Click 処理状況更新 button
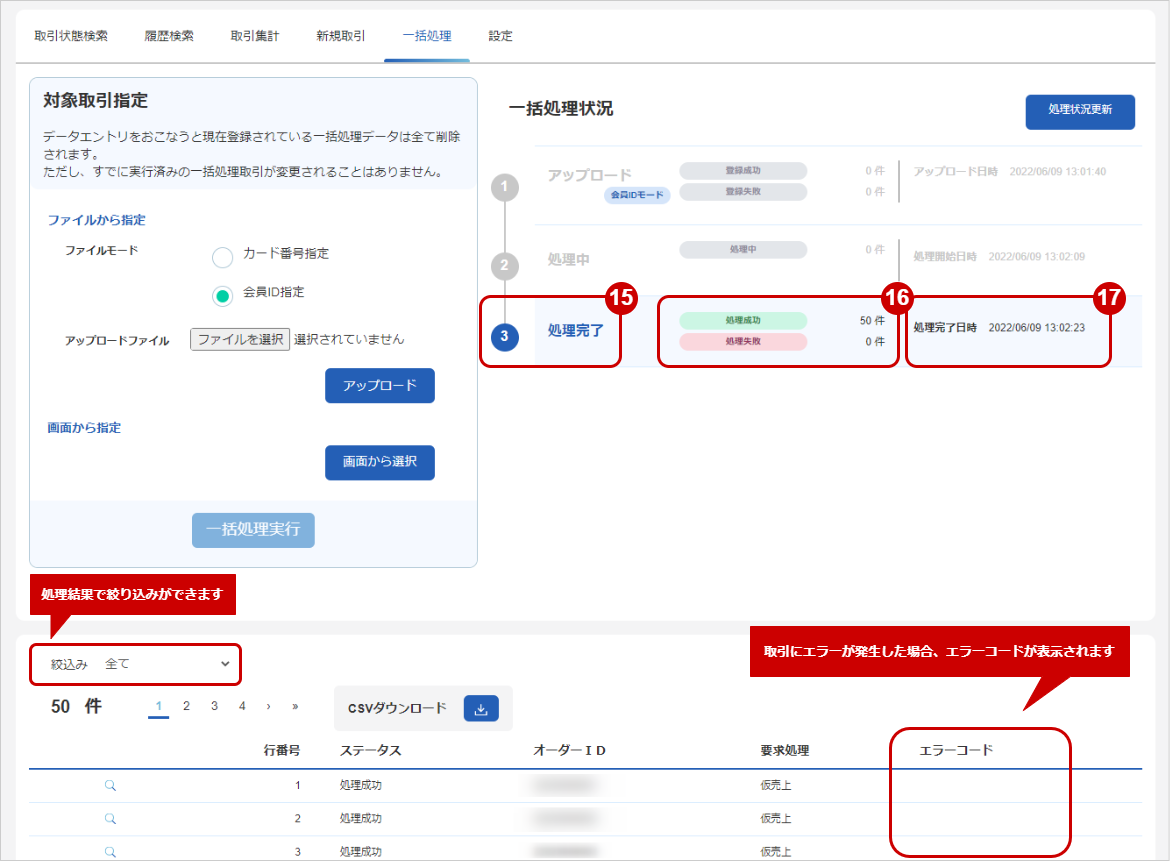 pos(1080,111)
